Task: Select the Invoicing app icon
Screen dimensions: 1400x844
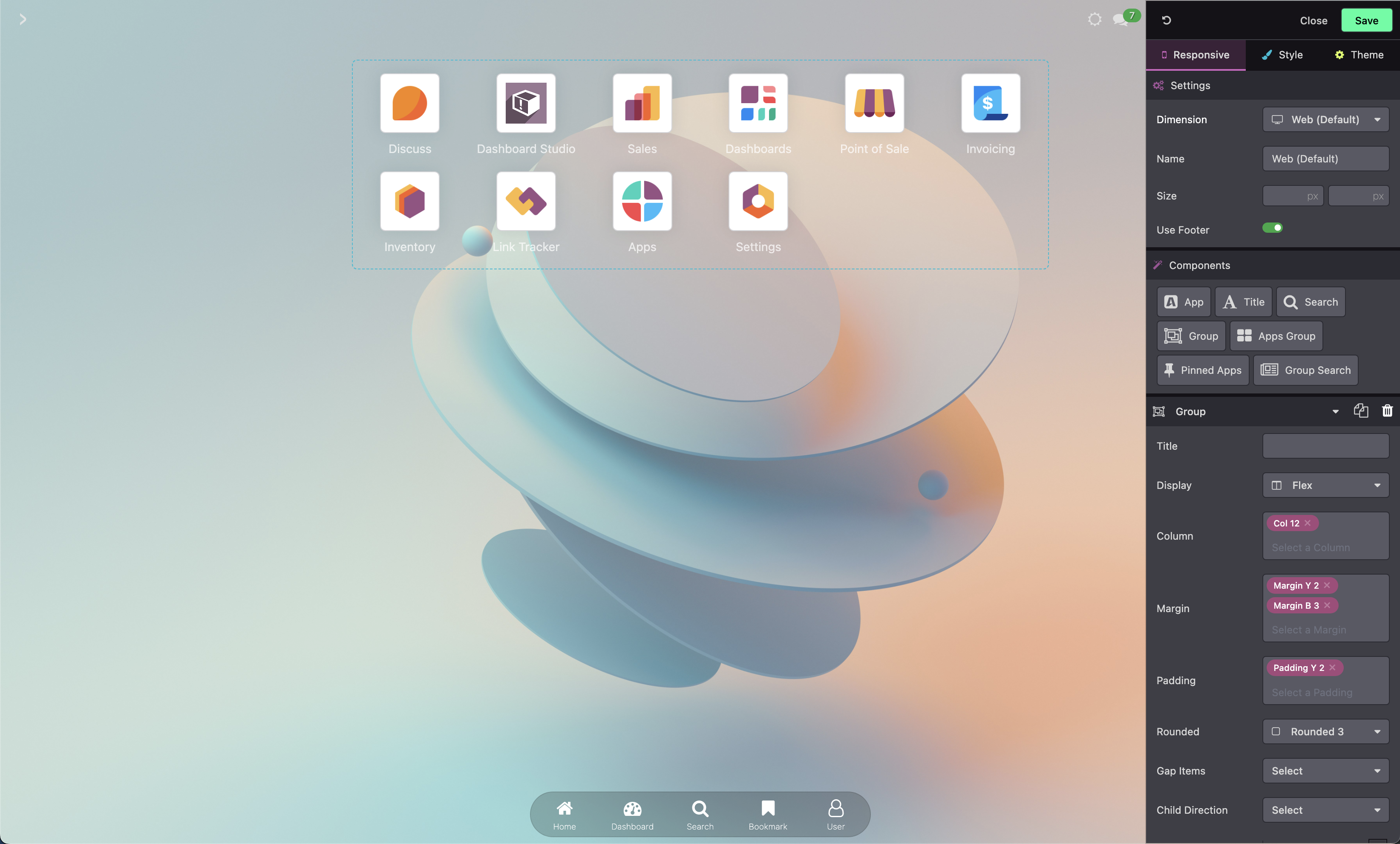Action: pos(990,103)
